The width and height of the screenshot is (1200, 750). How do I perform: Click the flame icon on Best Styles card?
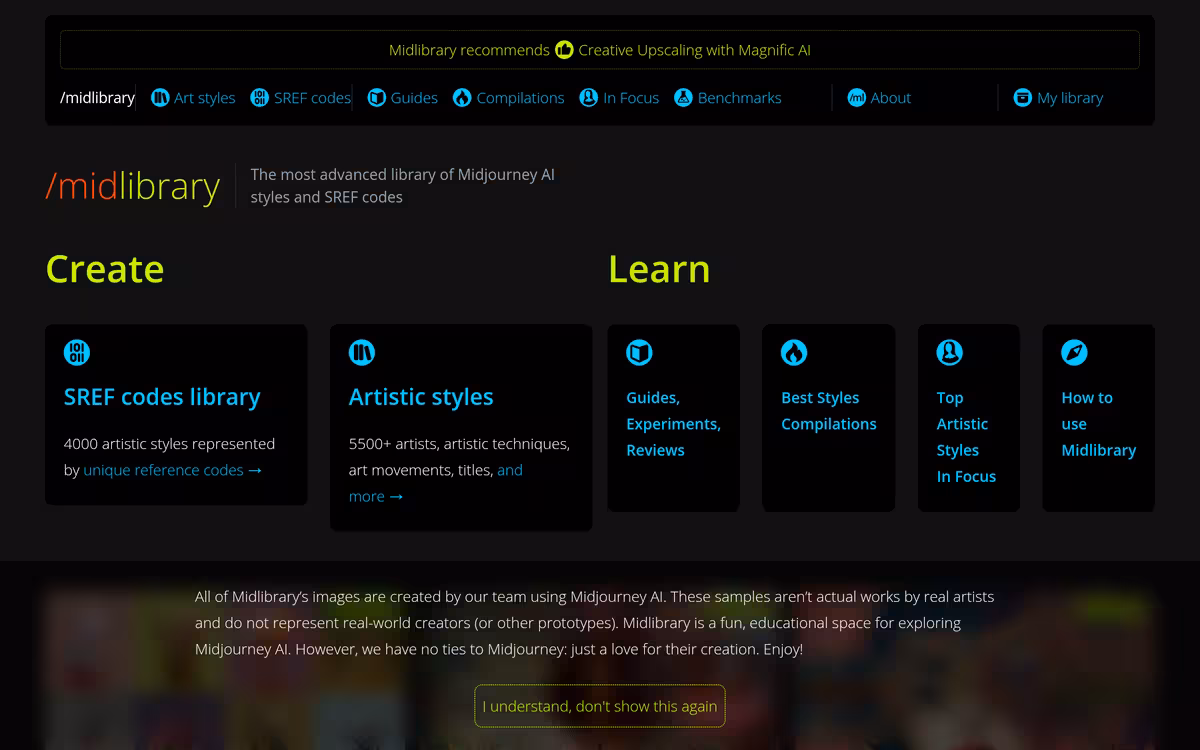click(794, 352)
